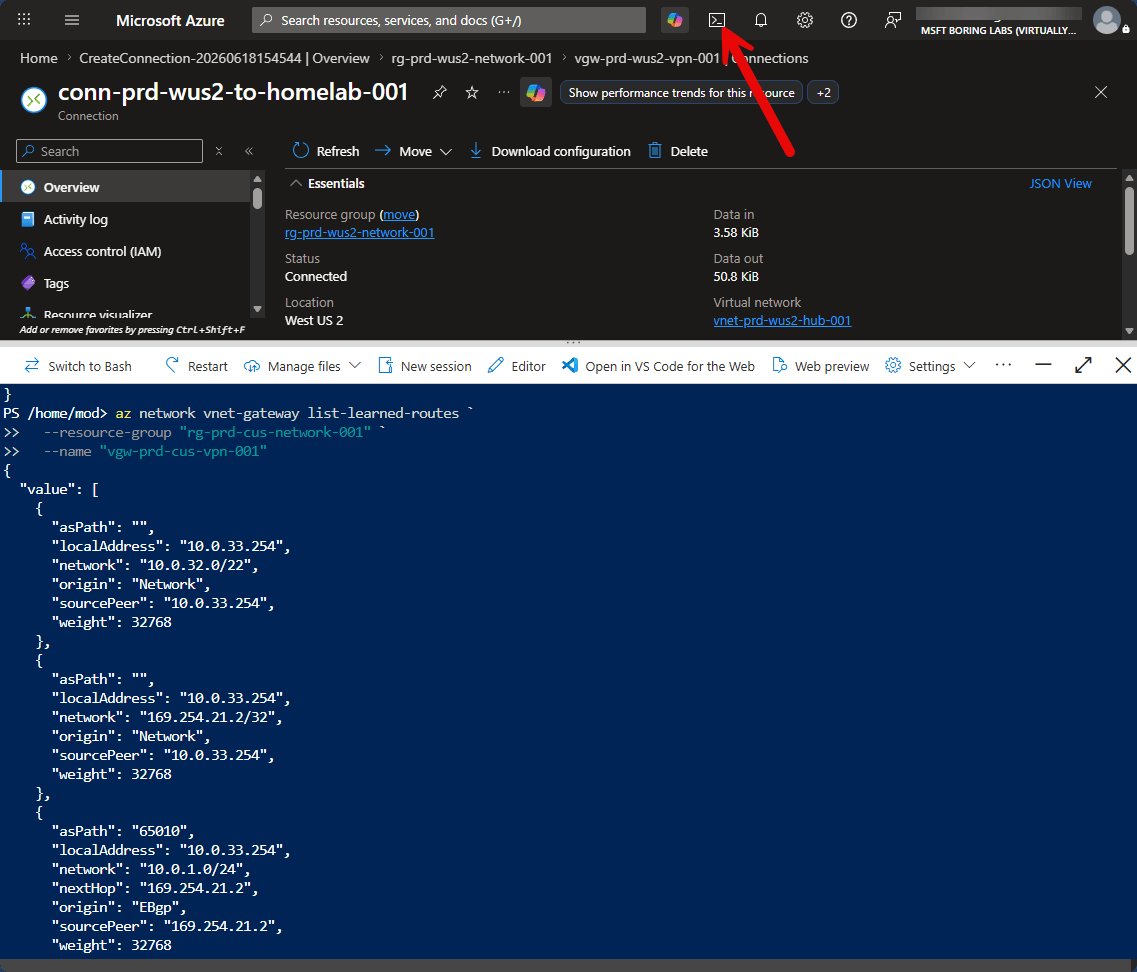Screen dimensions: 1137x972
Task: Collapse the resource menu sidebar
Action: pos(249,151)
